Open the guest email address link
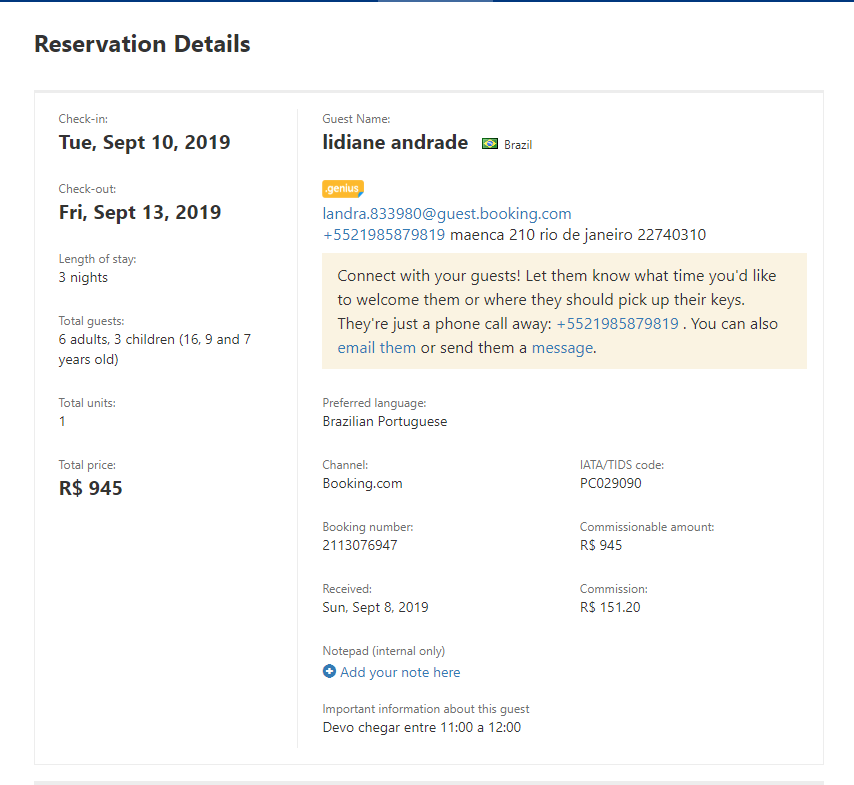Screen dimensions: 854x785 446,213
